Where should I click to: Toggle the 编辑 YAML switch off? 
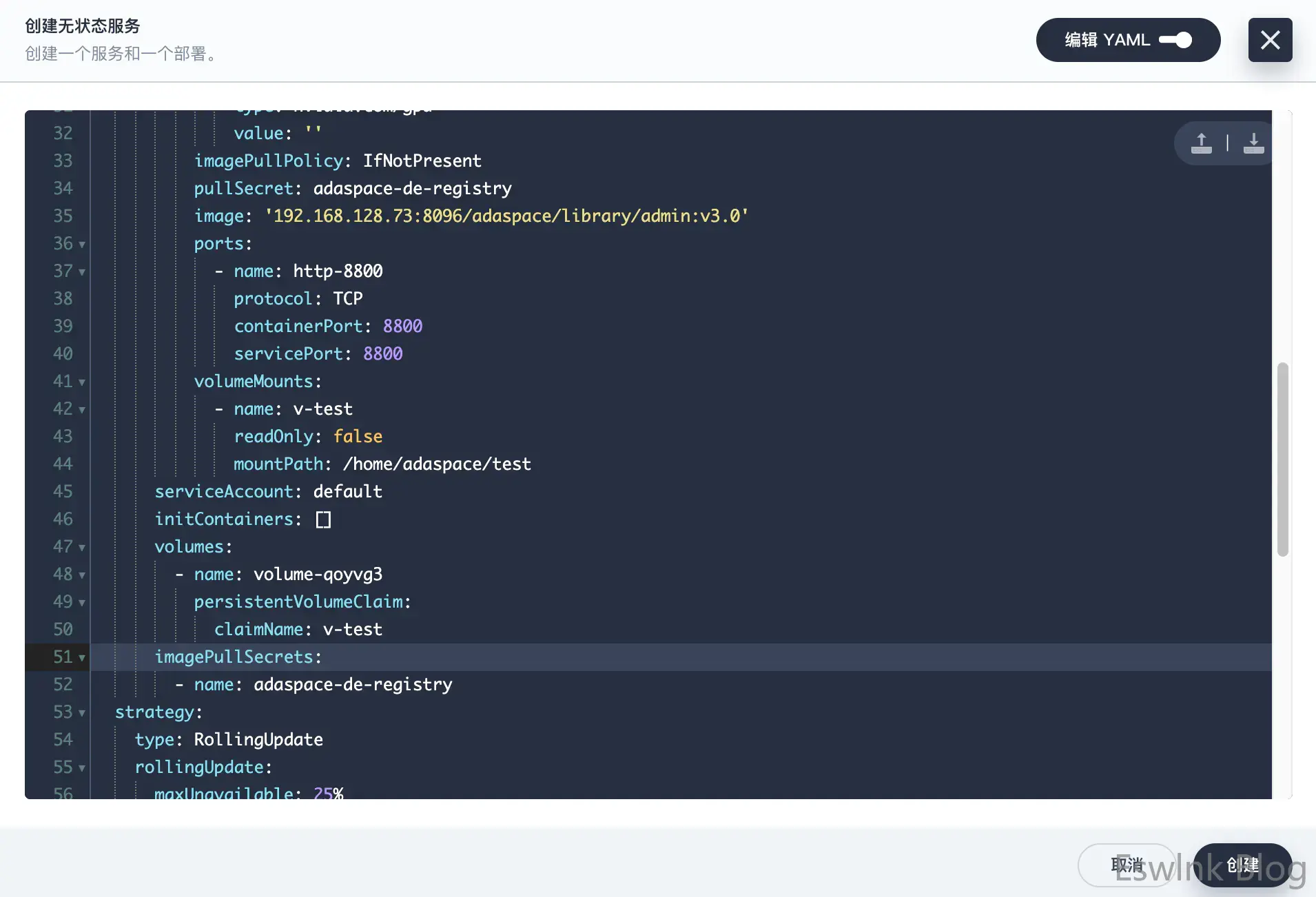1175,40
